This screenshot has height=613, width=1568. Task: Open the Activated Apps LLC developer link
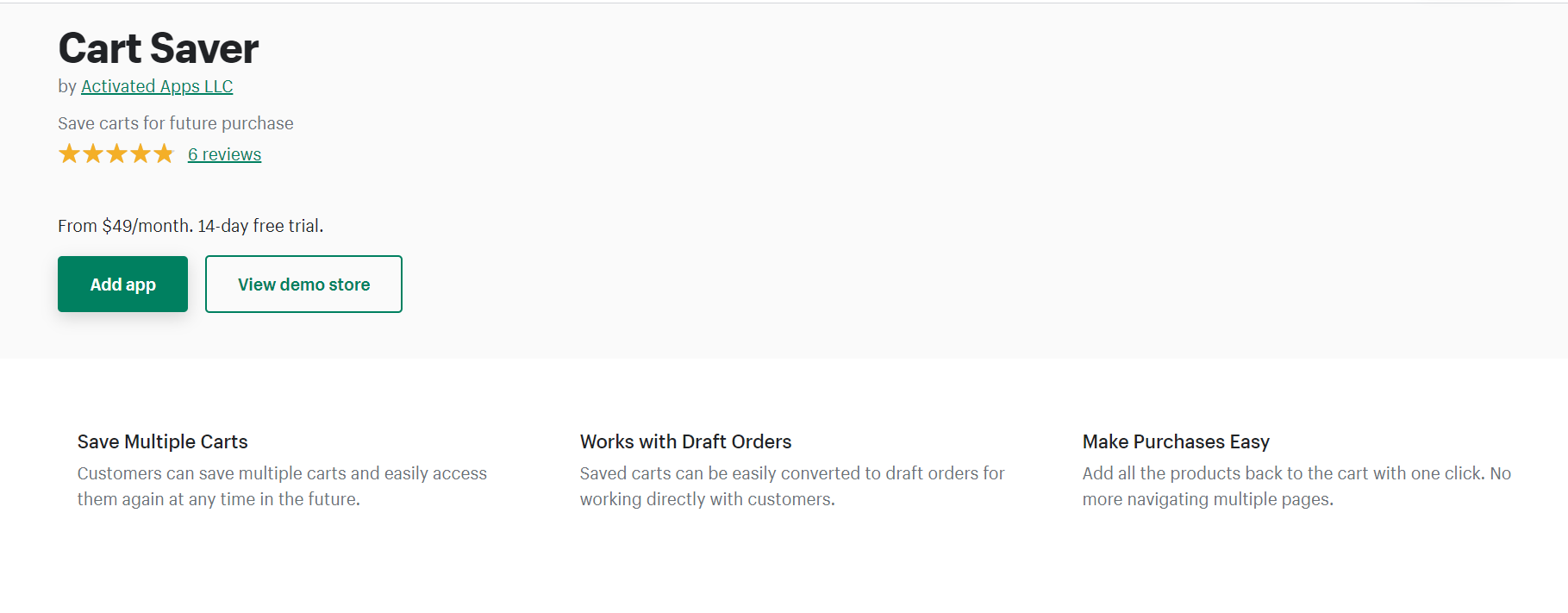pos(157,86)
